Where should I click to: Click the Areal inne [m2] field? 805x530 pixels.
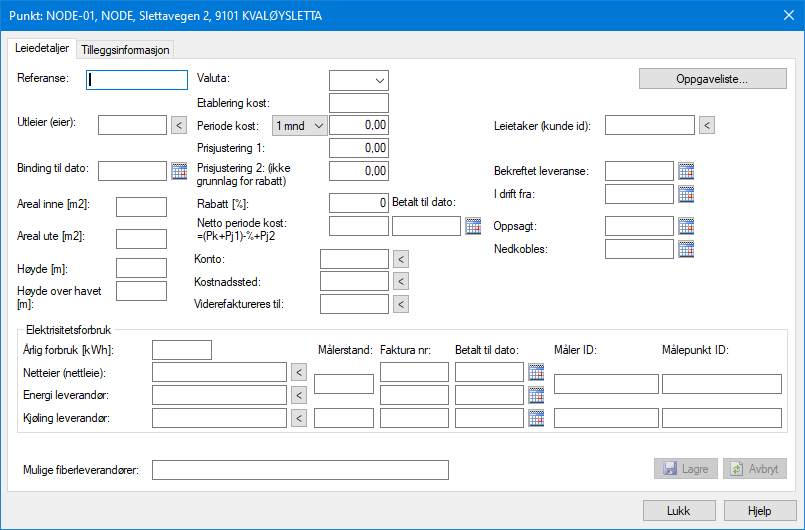(141, 207)
